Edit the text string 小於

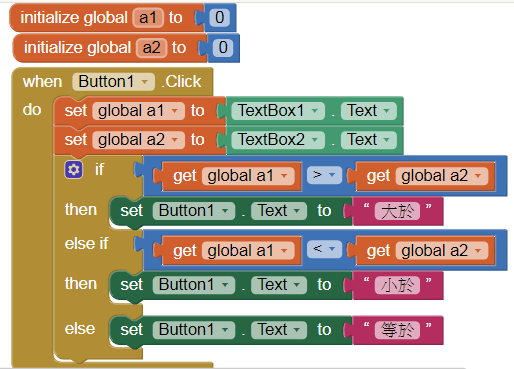tap(397, 285)
